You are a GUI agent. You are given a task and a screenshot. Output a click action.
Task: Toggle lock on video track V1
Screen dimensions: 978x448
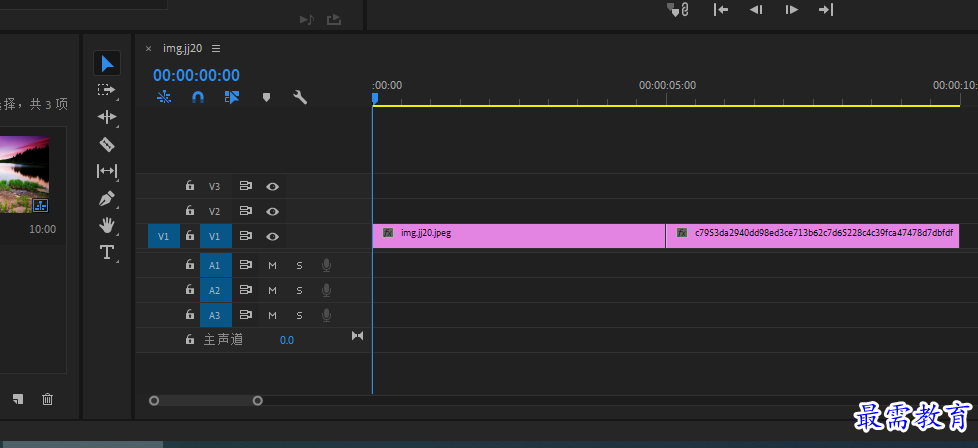190,236
